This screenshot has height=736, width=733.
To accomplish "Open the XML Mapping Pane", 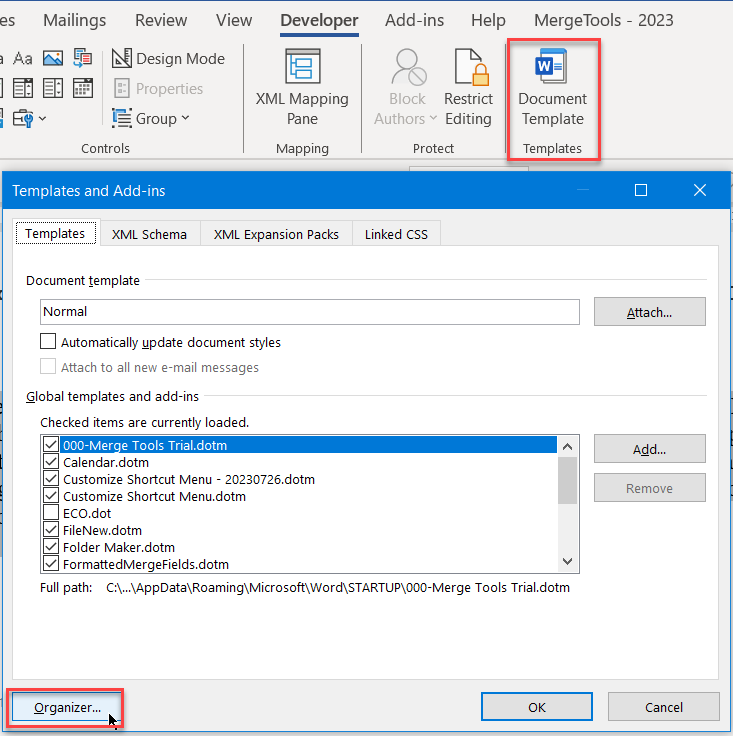I will pyautogui.click(x=302, y=88).
